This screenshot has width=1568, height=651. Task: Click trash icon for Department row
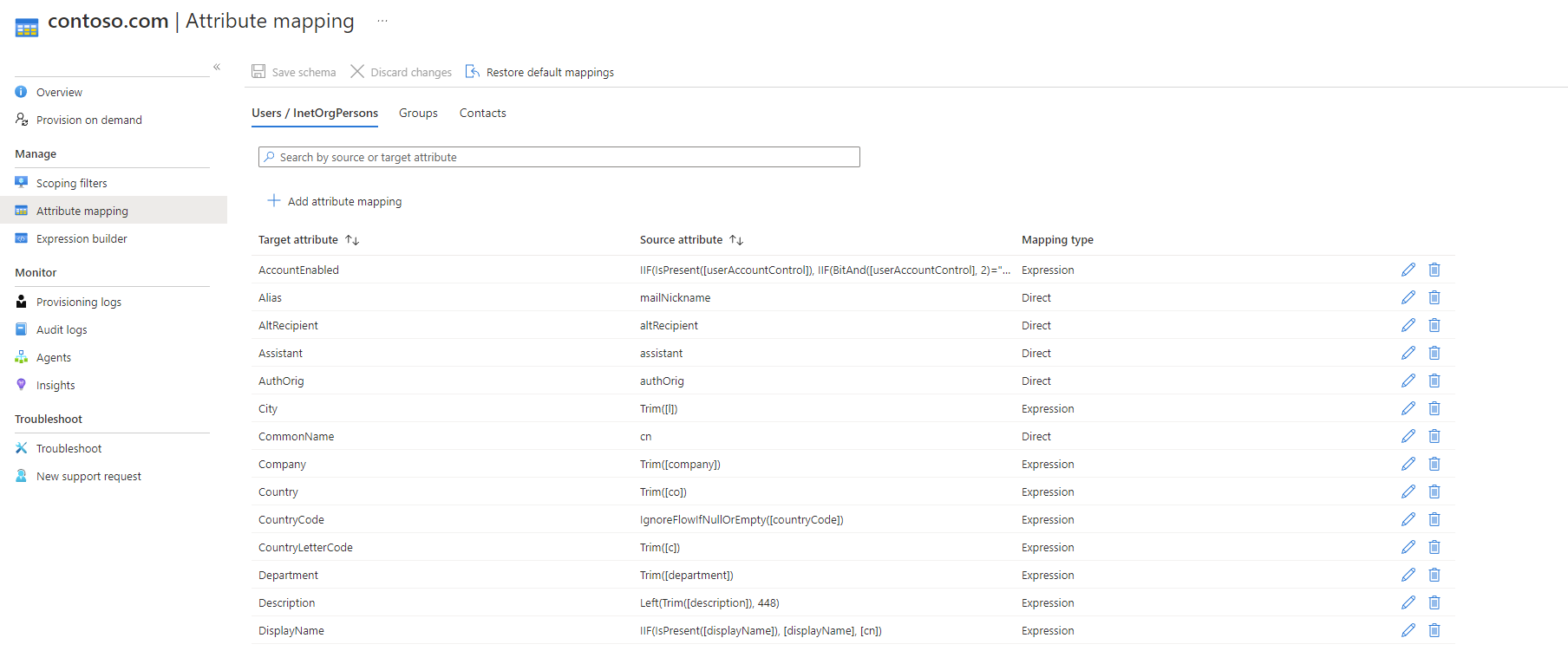click(1434, 575)
